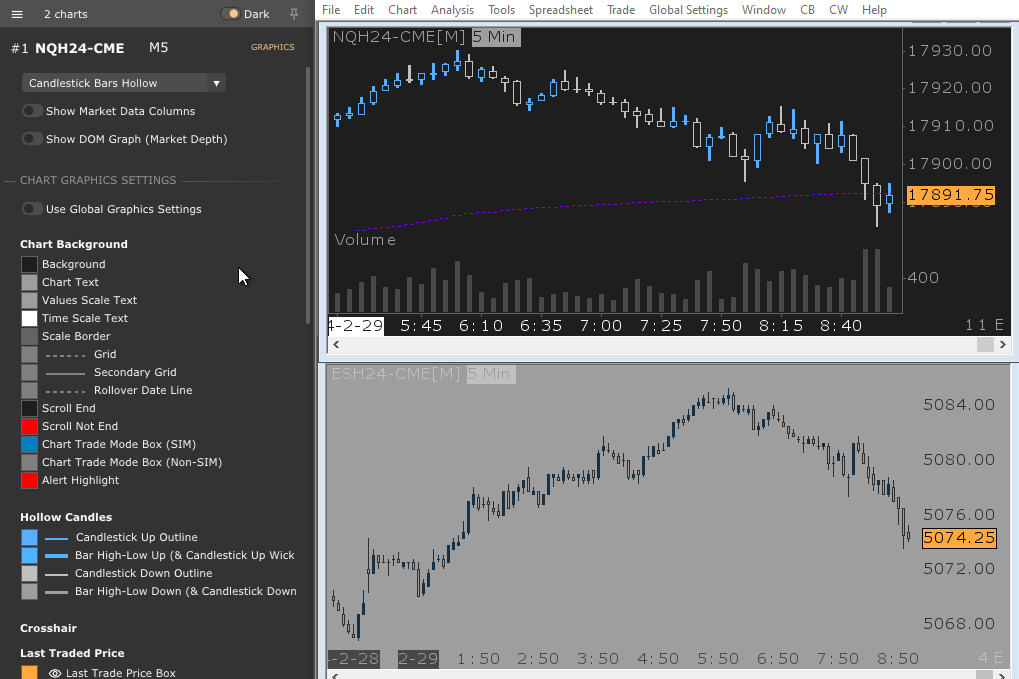This screenshot has width=1019, height=679.
Task: Toggle the Dark theme switch
Action: click(x=230, y=14)
